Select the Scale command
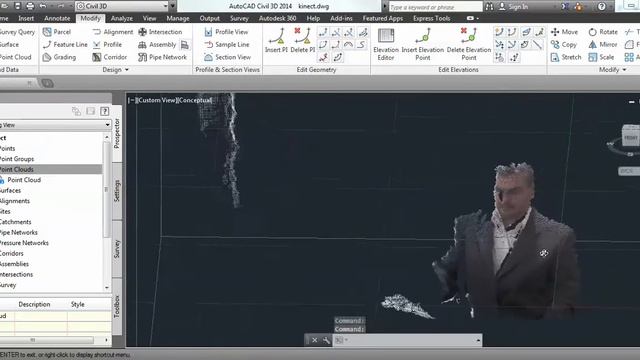640x360 pixels. tap(601, 57)
